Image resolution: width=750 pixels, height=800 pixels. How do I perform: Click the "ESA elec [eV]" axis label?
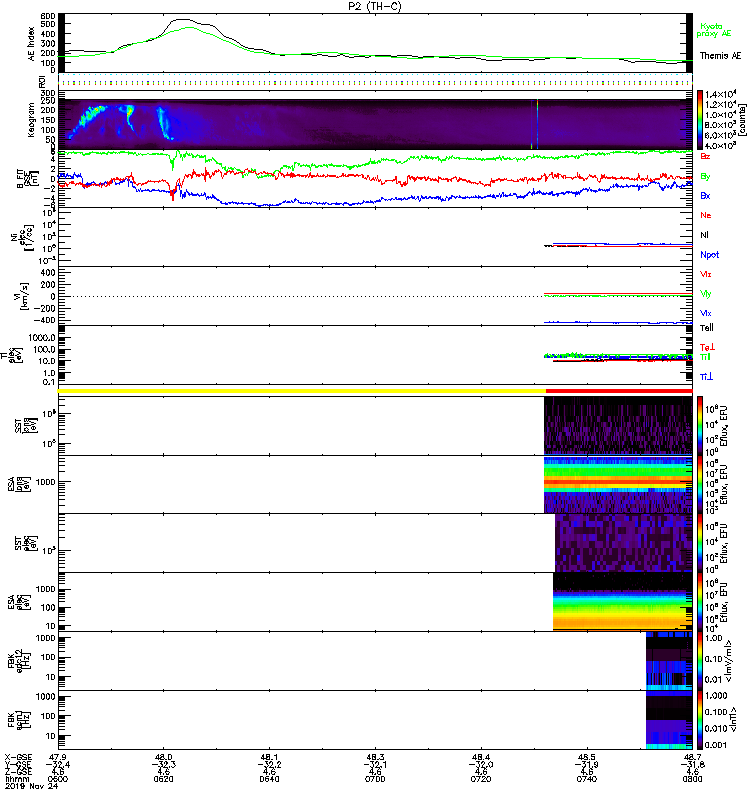[20, 603]
